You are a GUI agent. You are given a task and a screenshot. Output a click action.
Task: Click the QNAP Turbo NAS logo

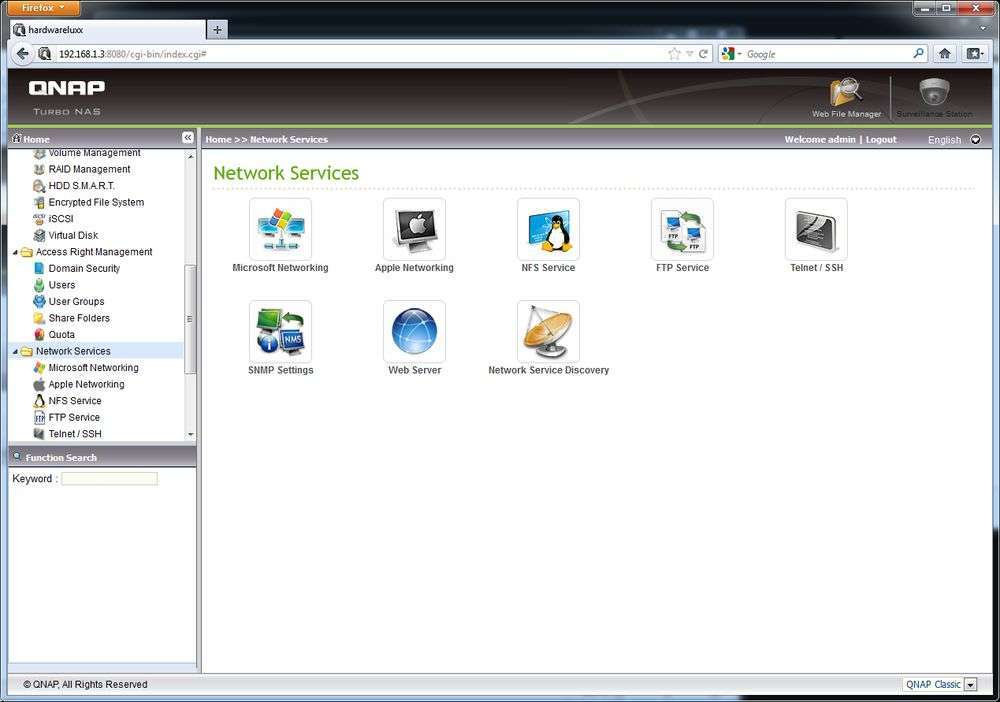66,97
